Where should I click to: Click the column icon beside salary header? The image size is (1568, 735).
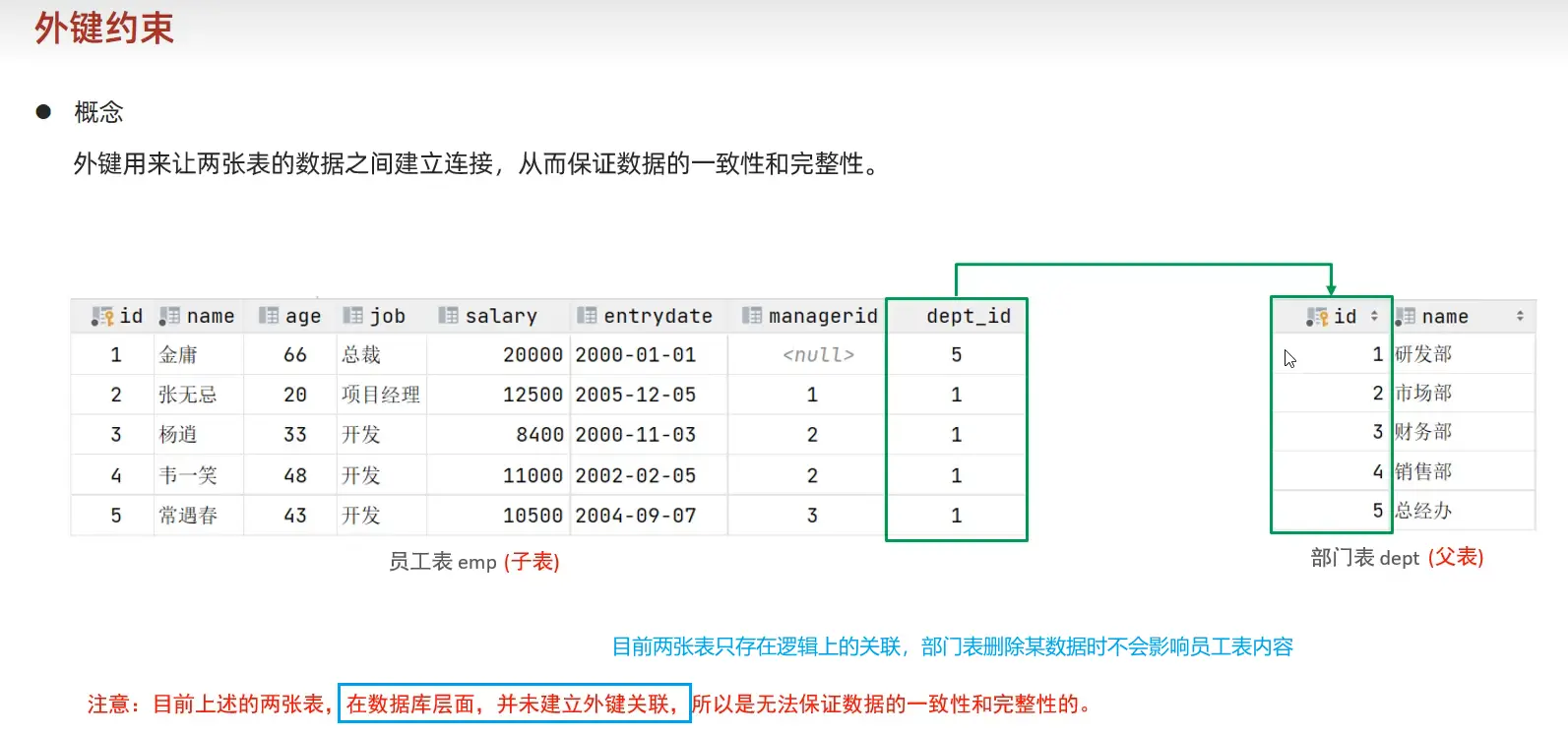[448, 315]
